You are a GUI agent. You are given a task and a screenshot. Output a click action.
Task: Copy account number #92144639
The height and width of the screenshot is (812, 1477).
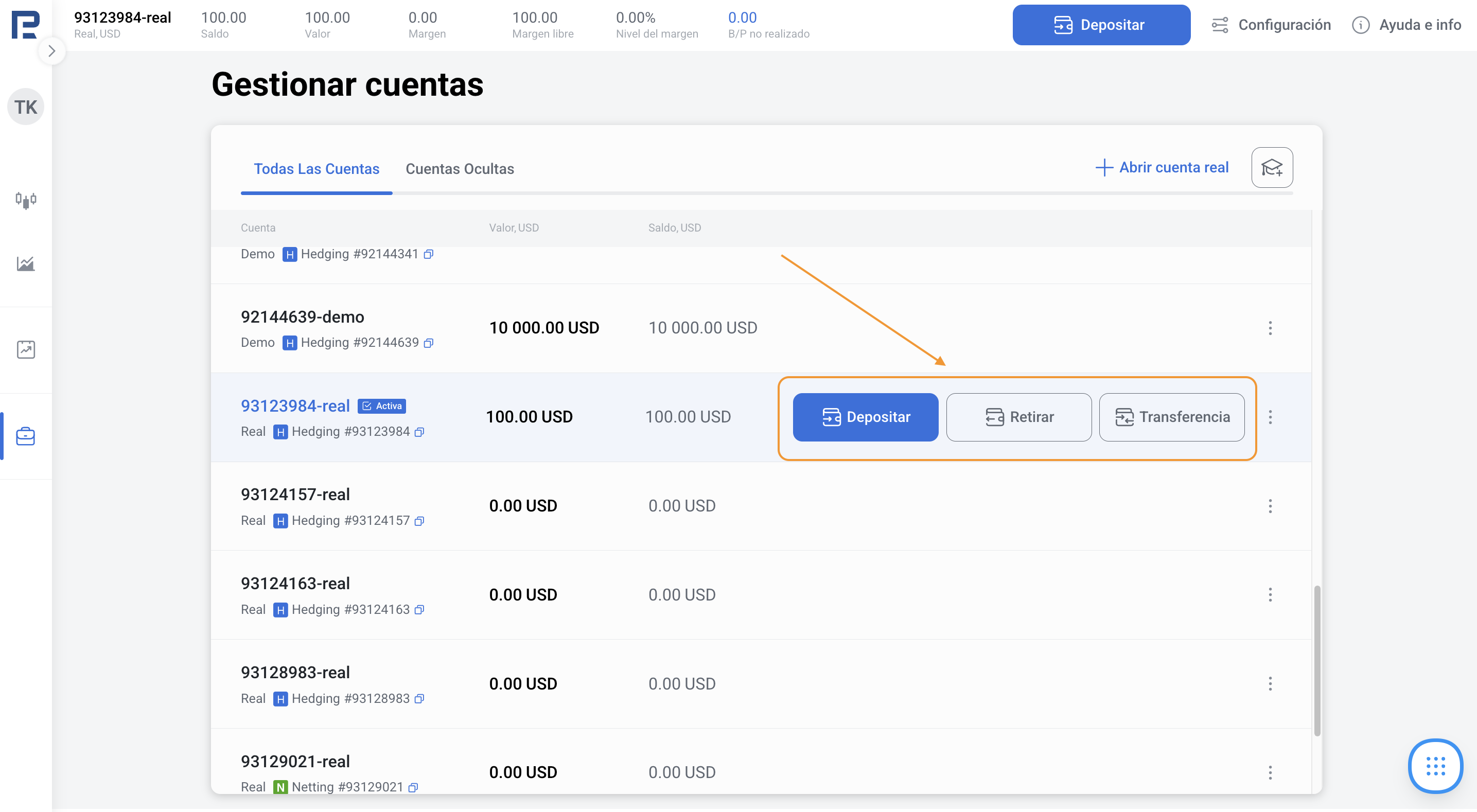pyautogui.click(x=428, y=343)
